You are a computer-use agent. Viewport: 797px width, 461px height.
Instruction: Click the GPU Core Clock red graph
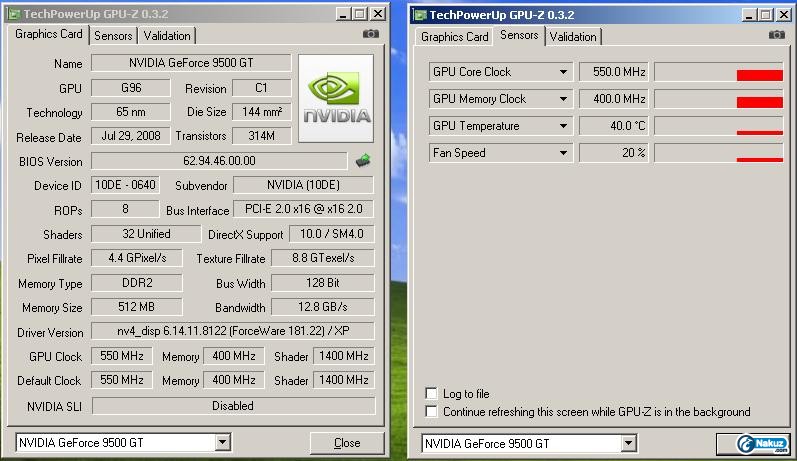point(759,75)
